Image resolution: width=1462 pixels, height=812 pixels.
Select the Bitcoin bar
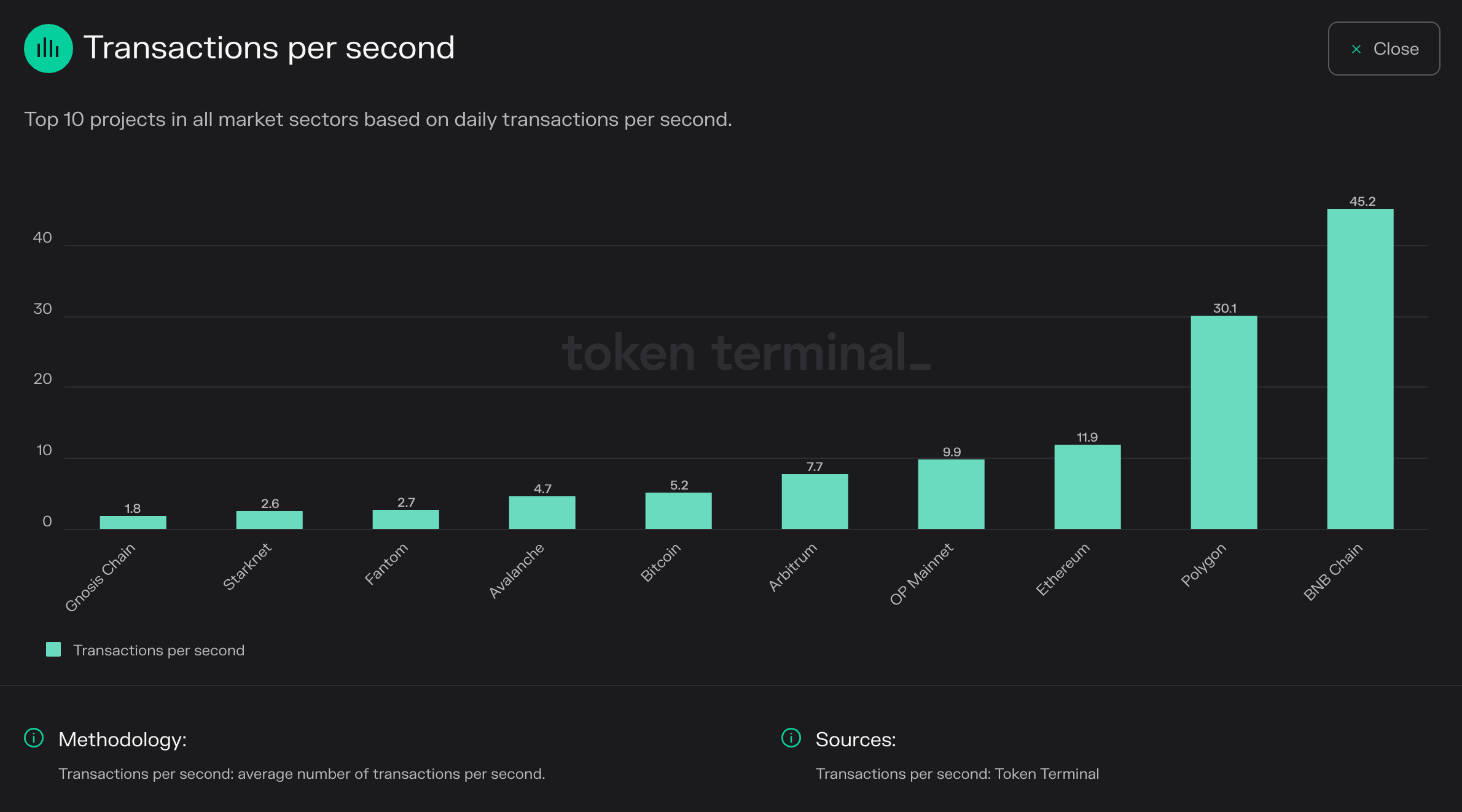[x=678, y=510]
